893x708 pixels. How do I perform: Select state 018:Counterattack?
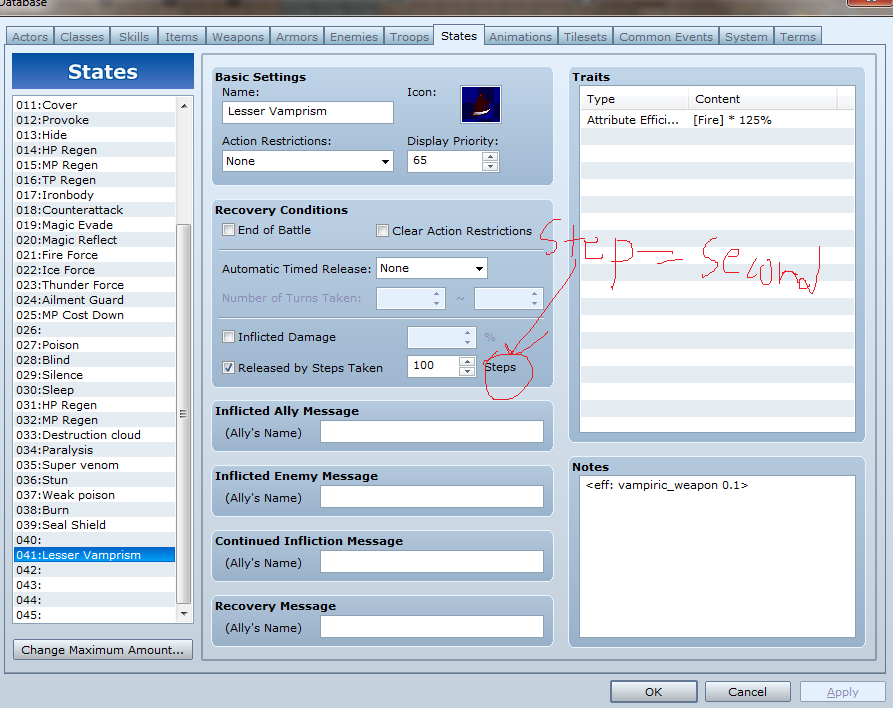click(x=95, y=210)
